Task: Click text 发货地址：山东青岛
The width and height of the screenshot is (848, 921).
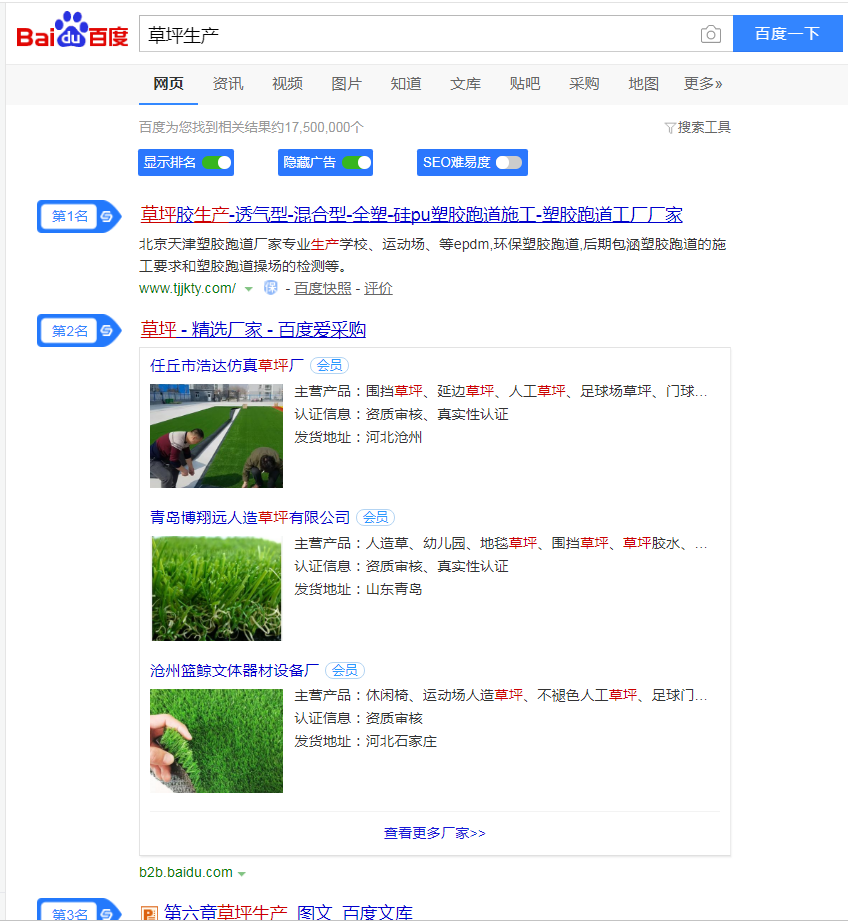Action: pos(358,590)
